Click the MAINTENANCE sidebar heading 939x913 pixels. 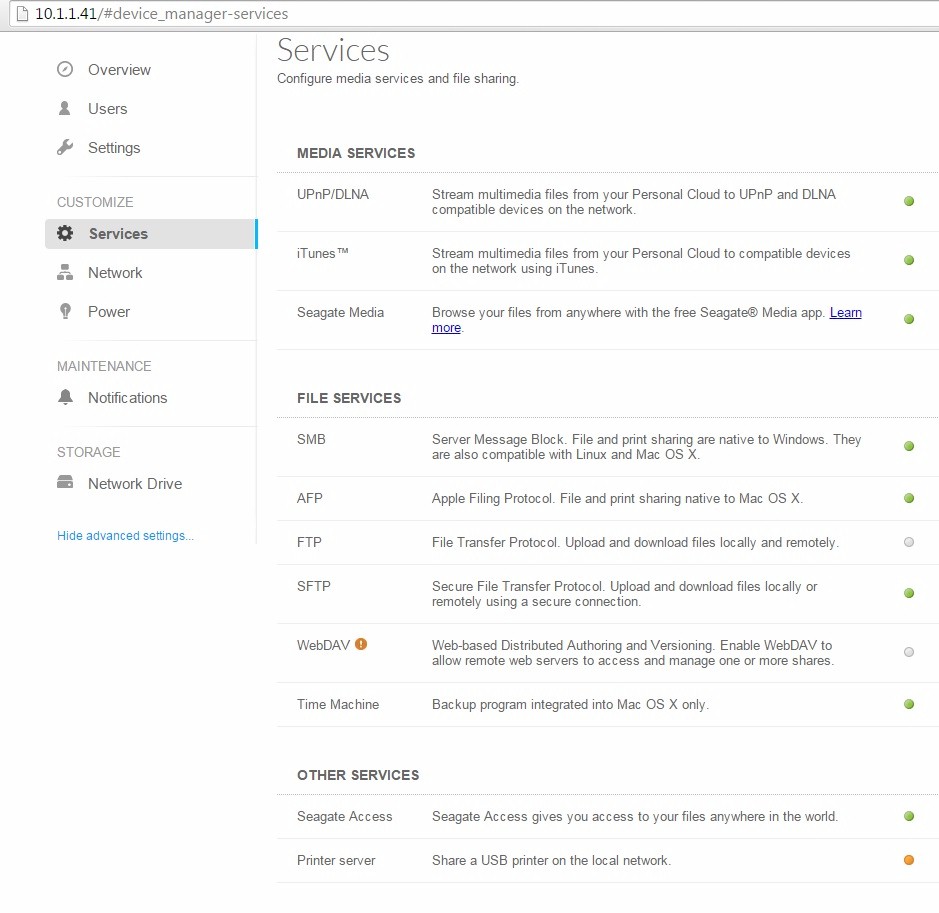tap(104, 366)
